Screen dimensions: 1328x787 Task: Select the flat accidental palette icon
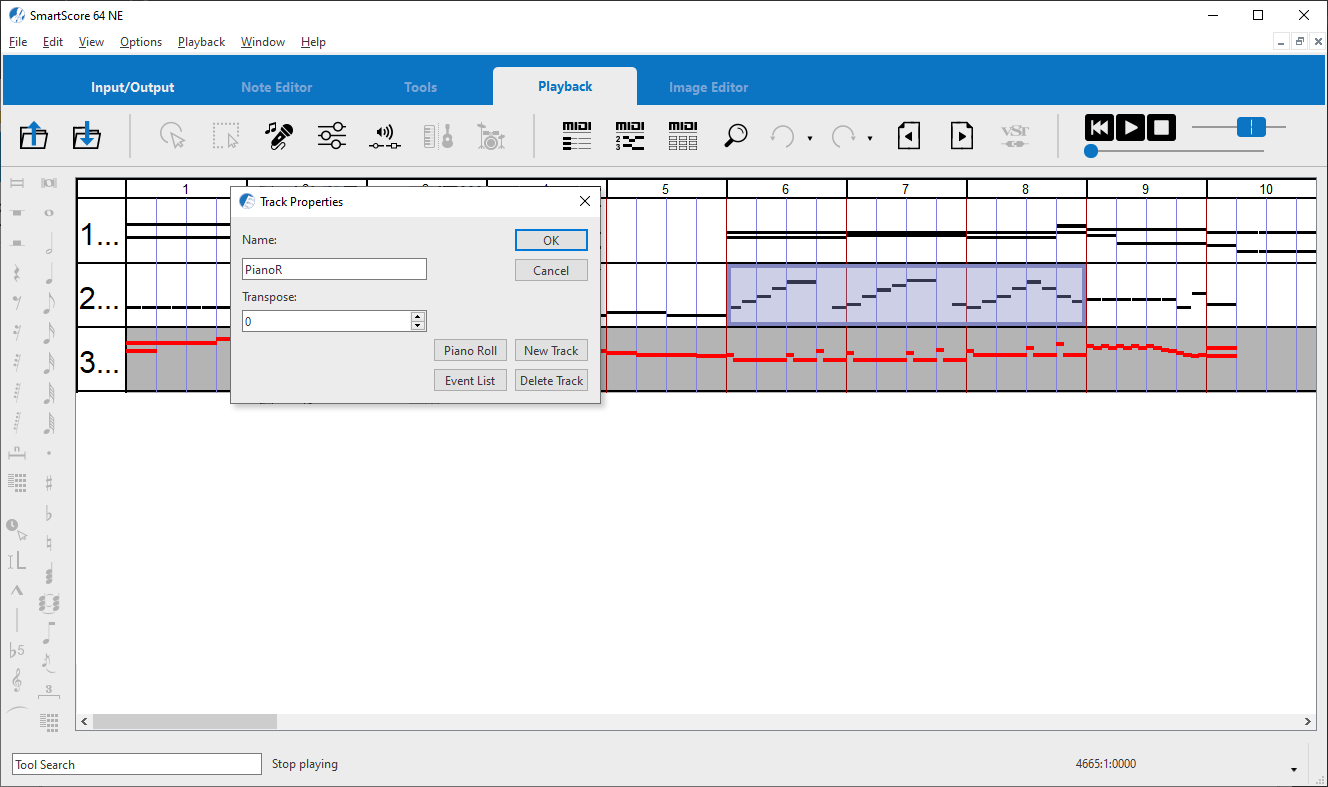[49, 514]
